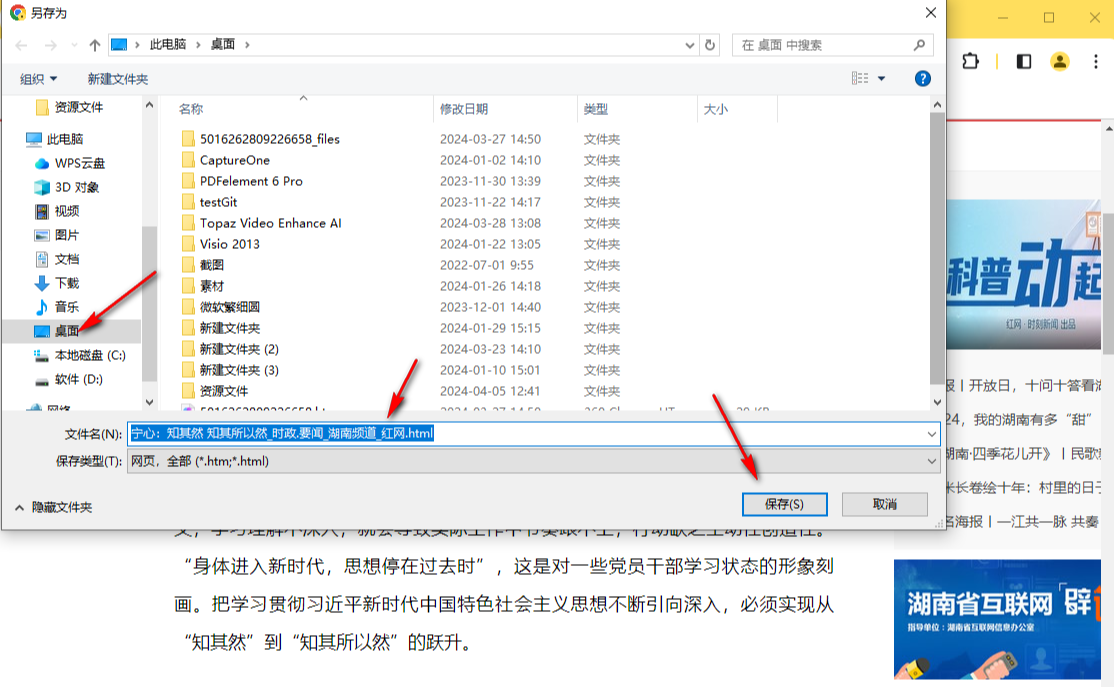
Task: Open 3D 对象 in sidebar
Action: (67, 188)
